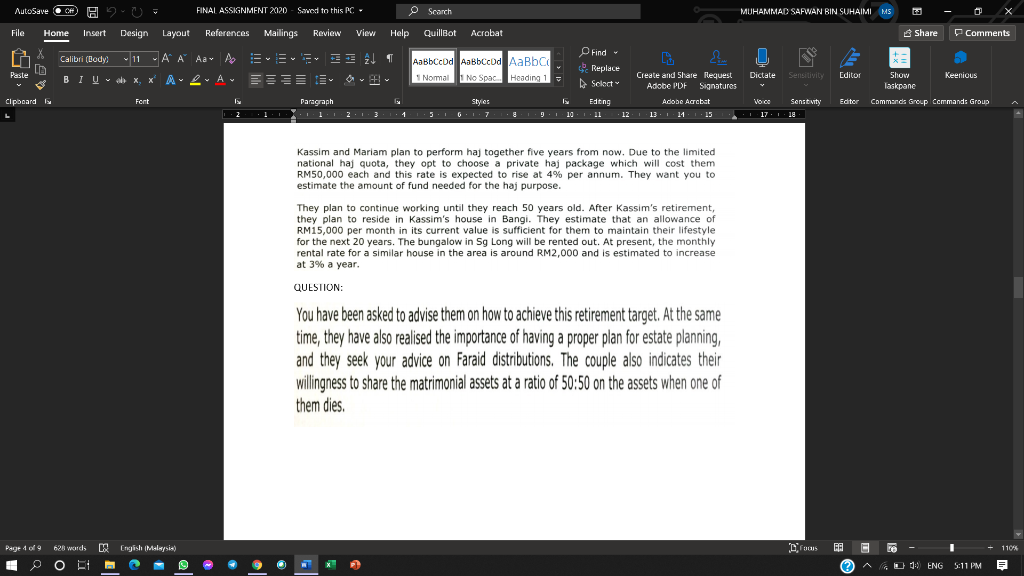Click the Share button
Screen dimensions: 1024x576
tap(917, 32)
